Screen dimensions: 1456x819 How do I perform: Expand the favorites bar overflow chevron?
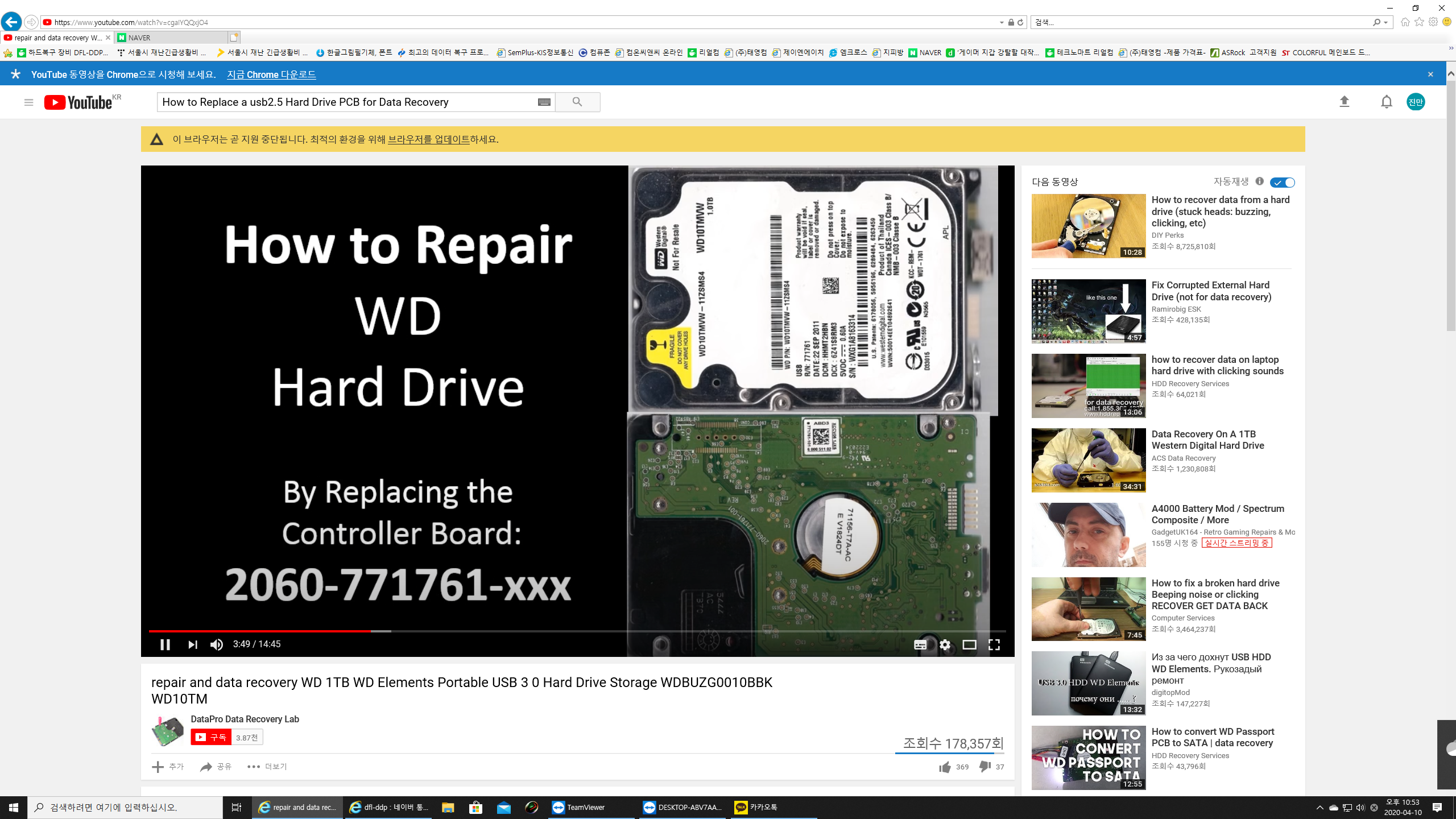(x=1451, y=49)
